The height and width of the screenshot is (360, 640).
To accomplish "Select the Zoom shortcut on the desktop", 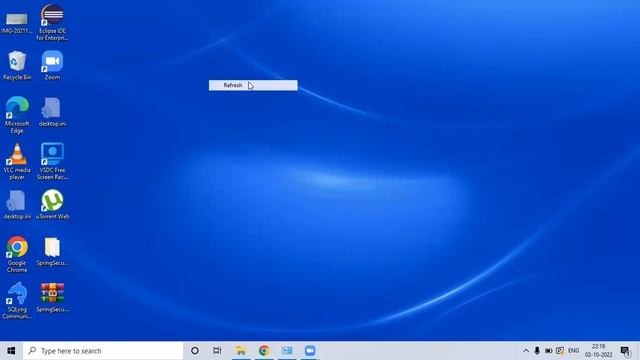I will click(52, 65).
